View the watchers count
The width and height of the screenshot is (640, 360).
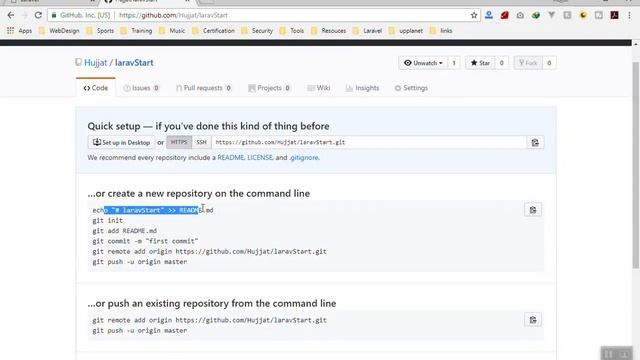(x=453, y=63)
